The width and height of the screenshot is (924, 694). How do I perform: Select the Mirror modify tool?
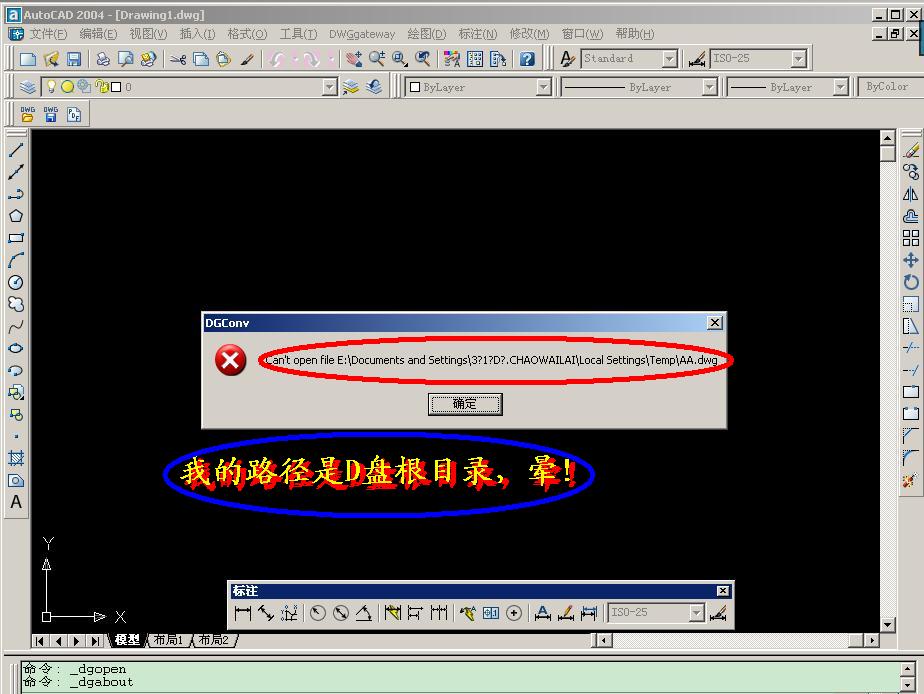910,194
